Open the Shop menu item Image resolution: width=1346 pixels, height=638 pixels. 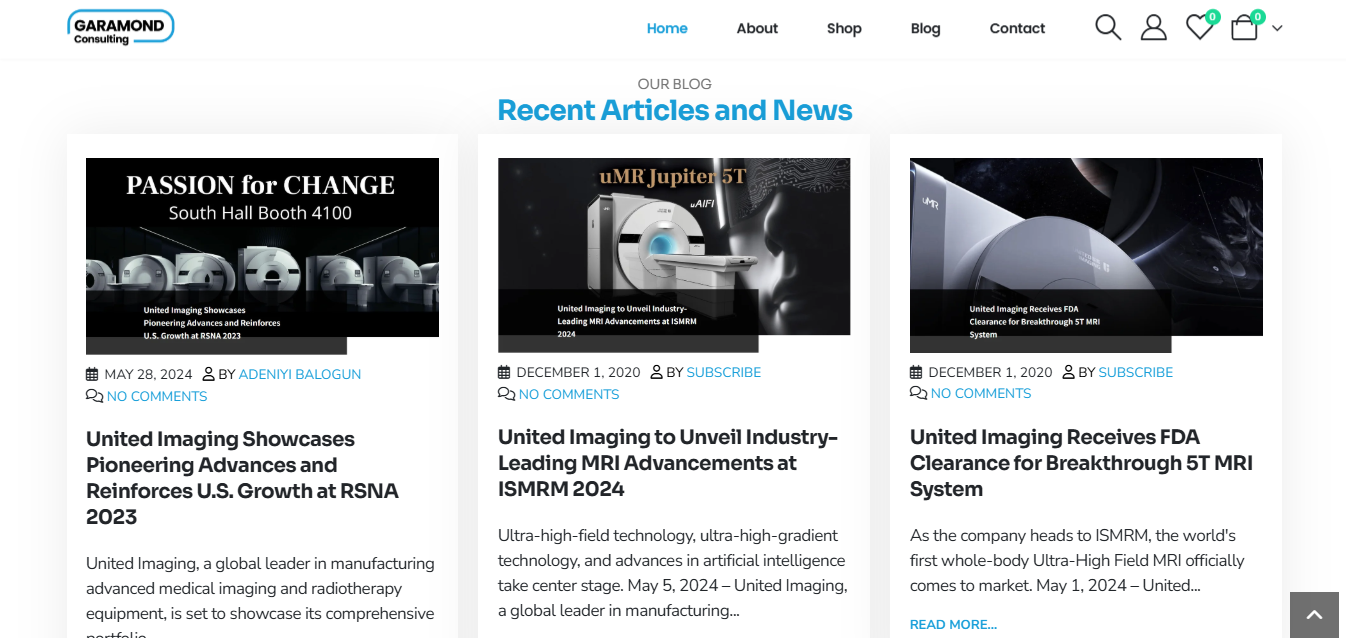pos(844,28)
